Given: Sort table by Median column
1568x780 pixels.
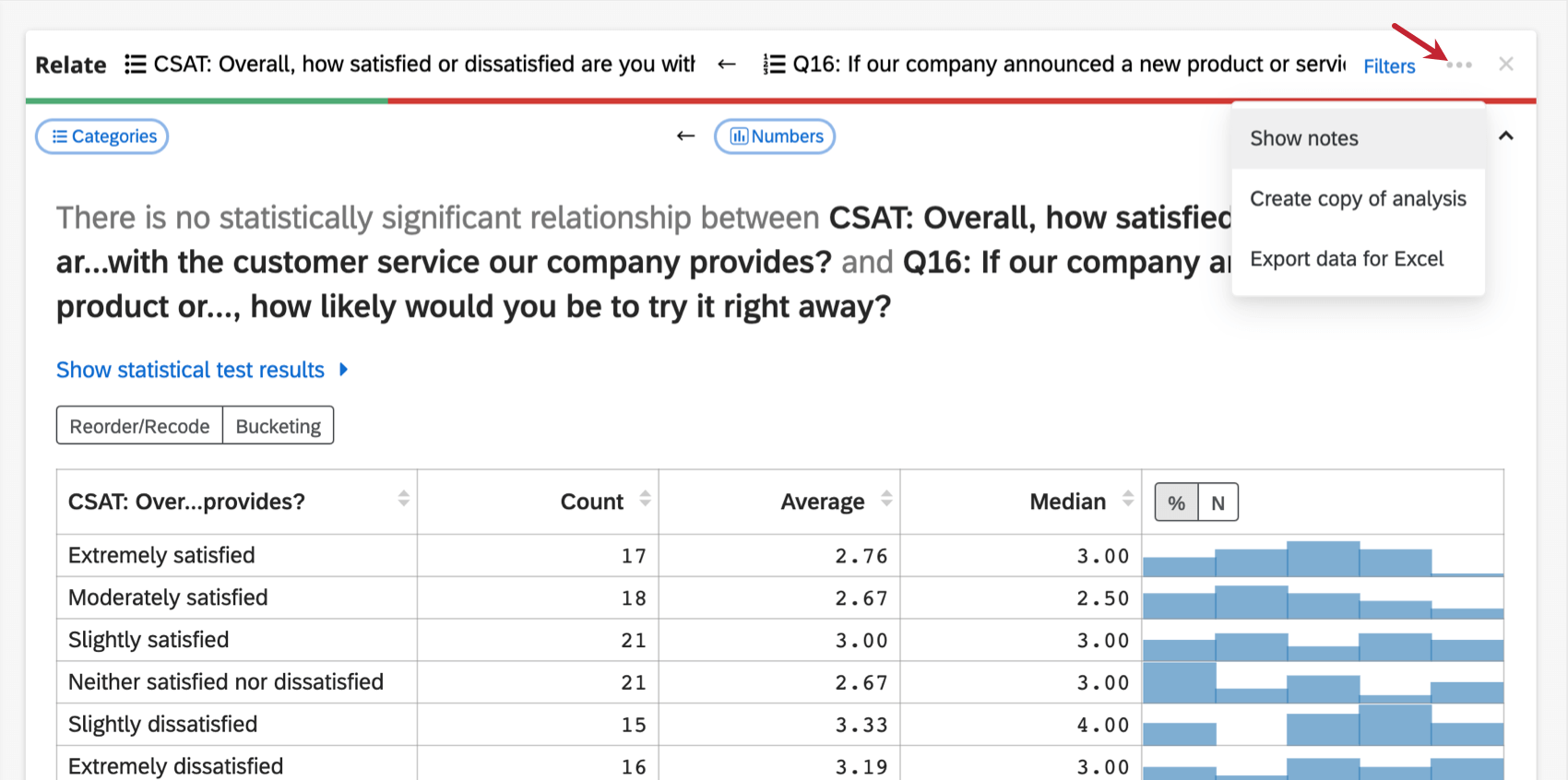Looking at the screenshot, I should (1127, 499).
